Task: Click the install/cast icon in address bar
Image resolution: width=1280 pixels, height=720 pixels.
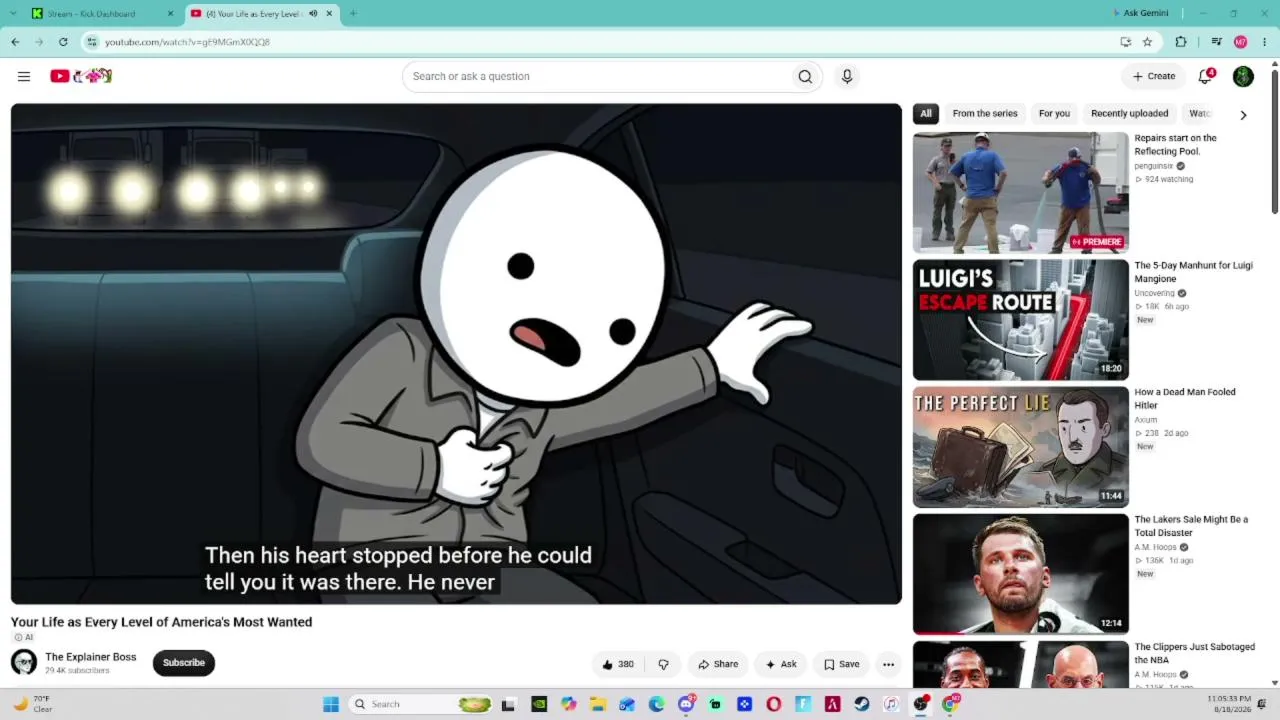Action: pyautogui.click(x=1126, y=42)
